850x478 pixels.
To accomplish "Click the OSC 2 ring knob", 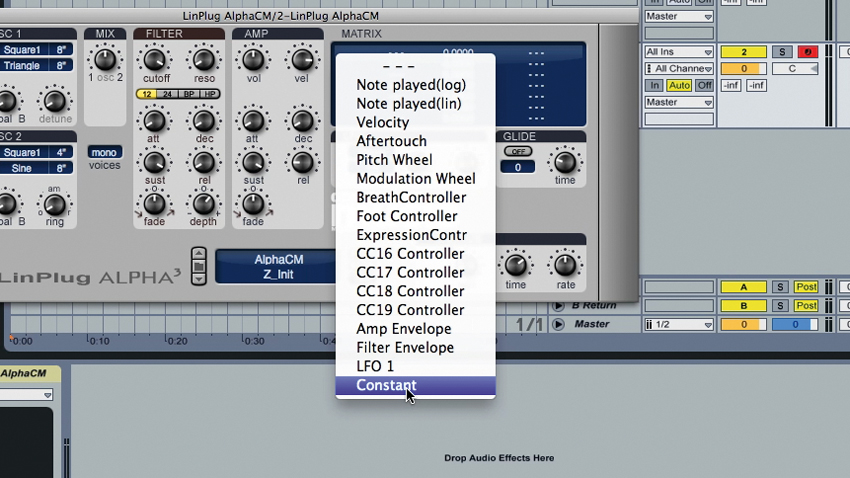I will [x=54, y=204].
